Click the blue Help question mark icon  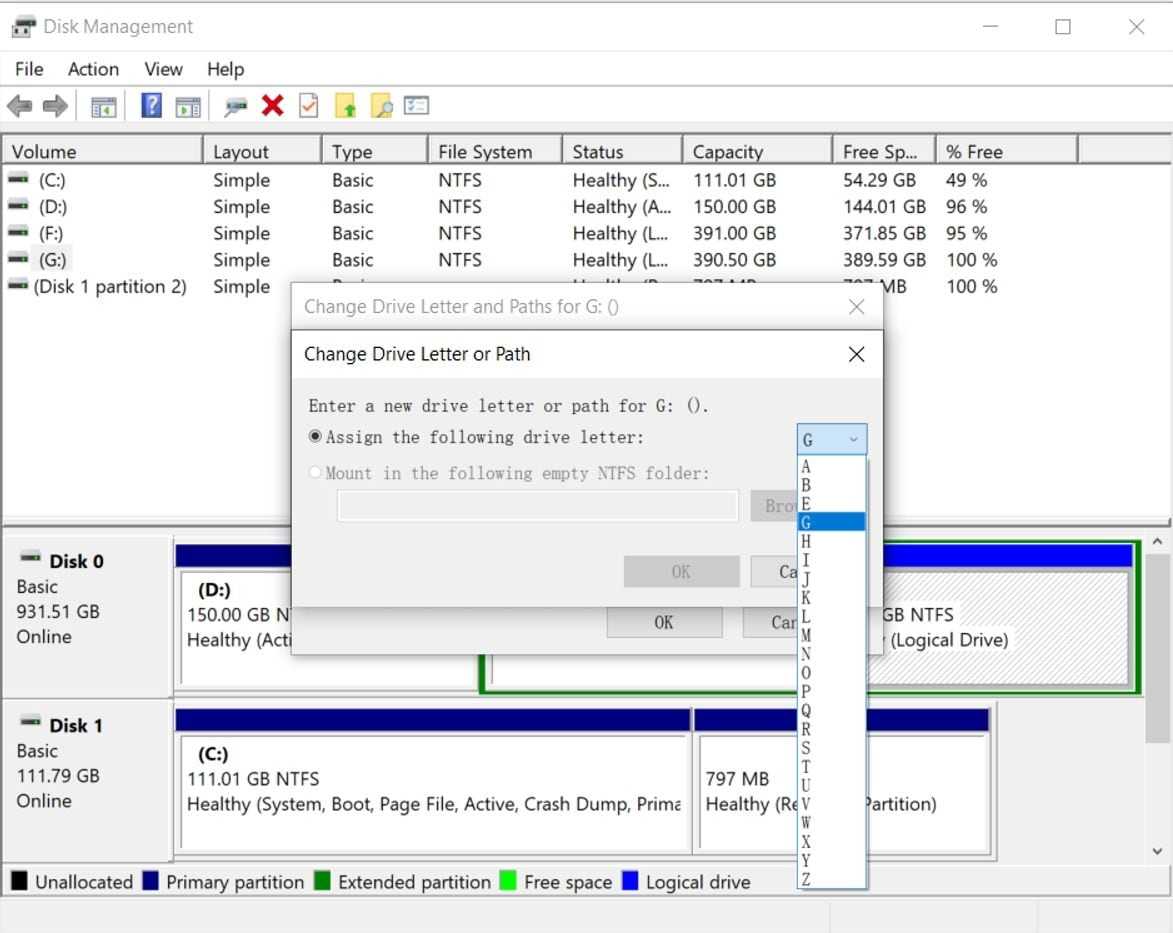(x=151, y=105)
